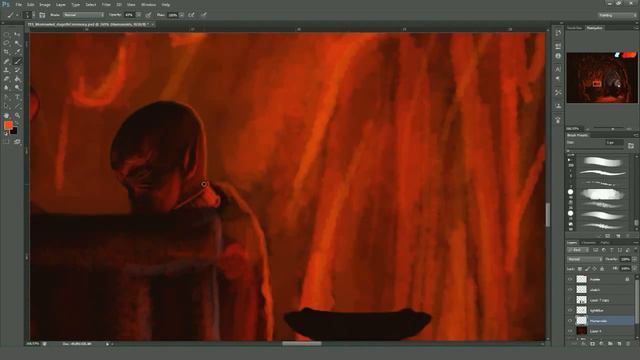
Task: Click the options bar Opacity value field
Action: click(129, 15)
